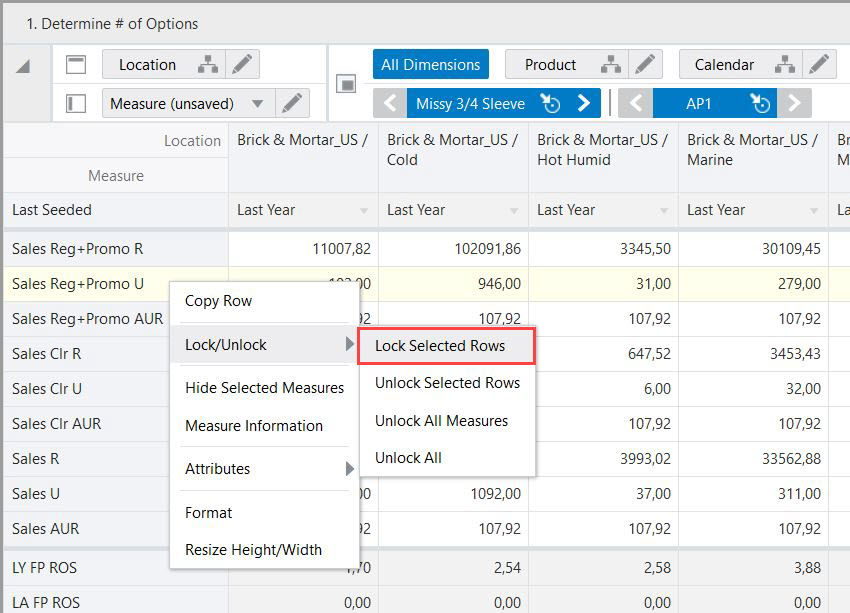Screen dimensions: 850x613
Task: Edit Calendar dimension with pencil icon
Action: point(819,64)
